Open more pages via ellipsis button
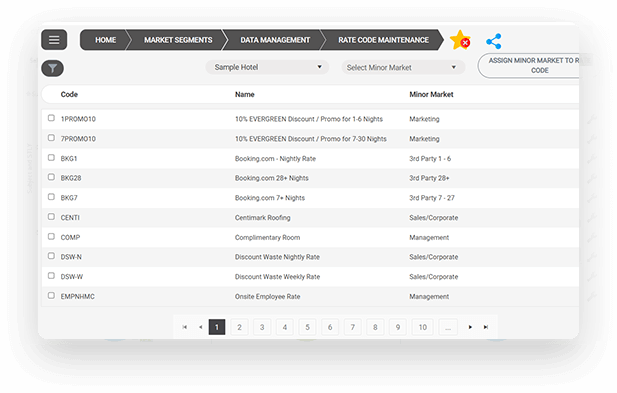Image resolution: width=617 pixels, height=393 pixels. [448, 327]
